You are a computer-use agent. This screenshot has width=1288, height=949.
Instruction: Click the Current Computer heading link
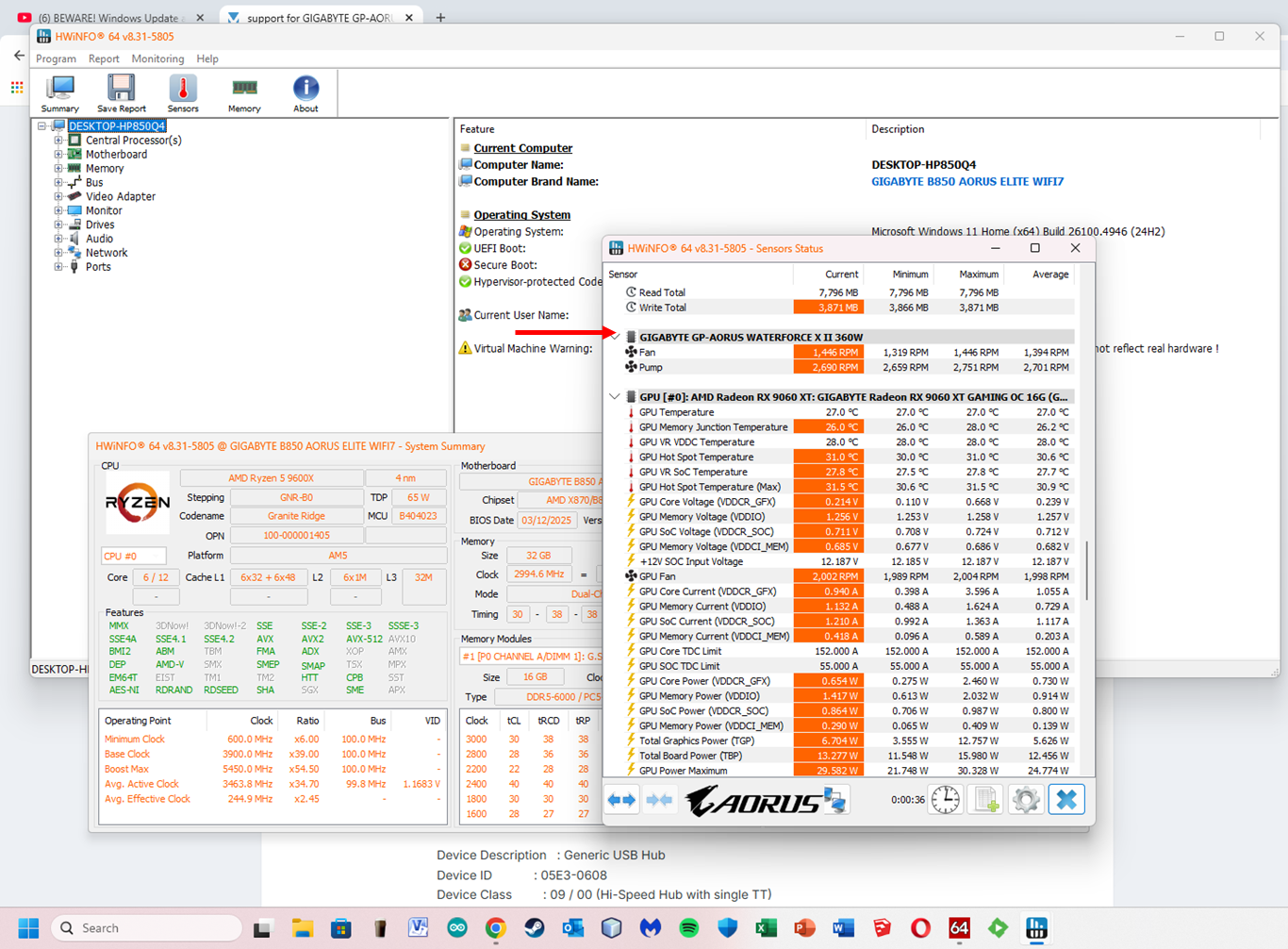pos(523,148)
